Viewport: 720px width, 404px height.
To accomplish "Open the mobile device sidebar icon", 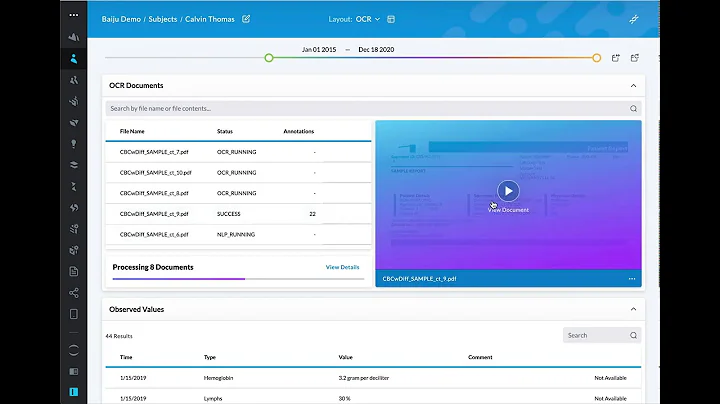I will (x=73, y=314).
